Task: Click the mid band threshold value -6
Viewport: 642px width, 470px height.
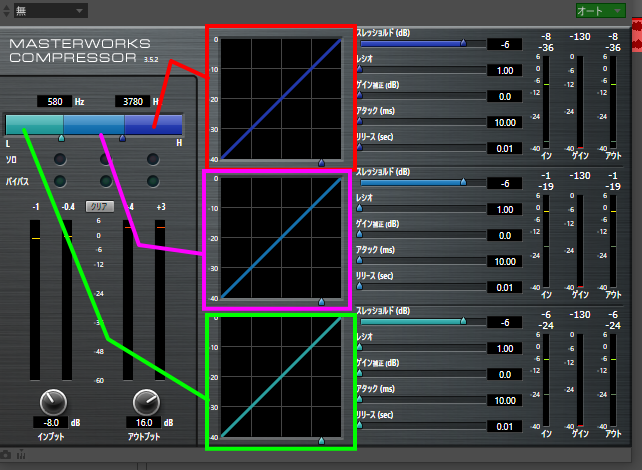Action: [x=504, y=183]
